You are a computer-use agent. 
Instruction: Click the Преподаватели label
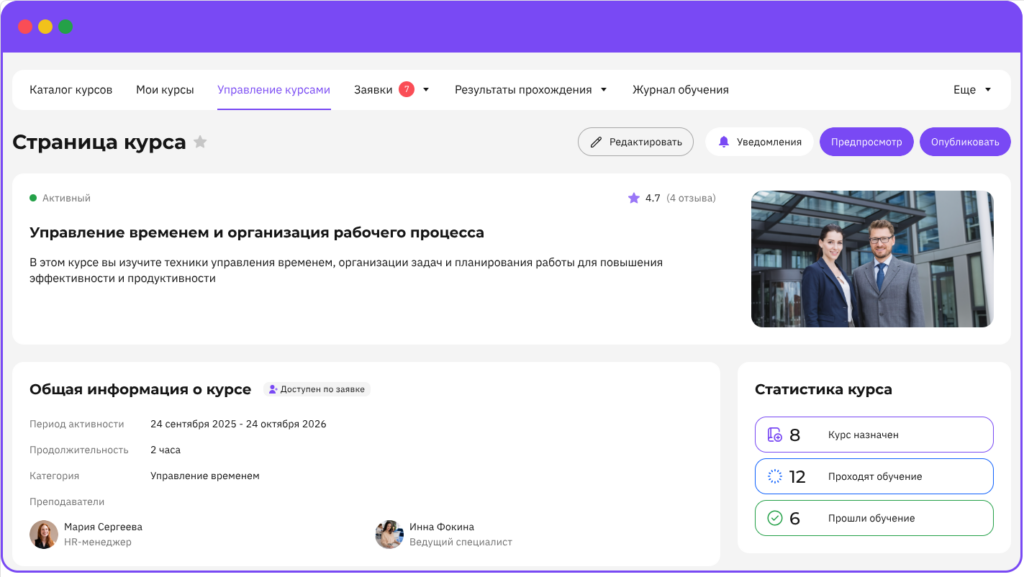[67, 502]
